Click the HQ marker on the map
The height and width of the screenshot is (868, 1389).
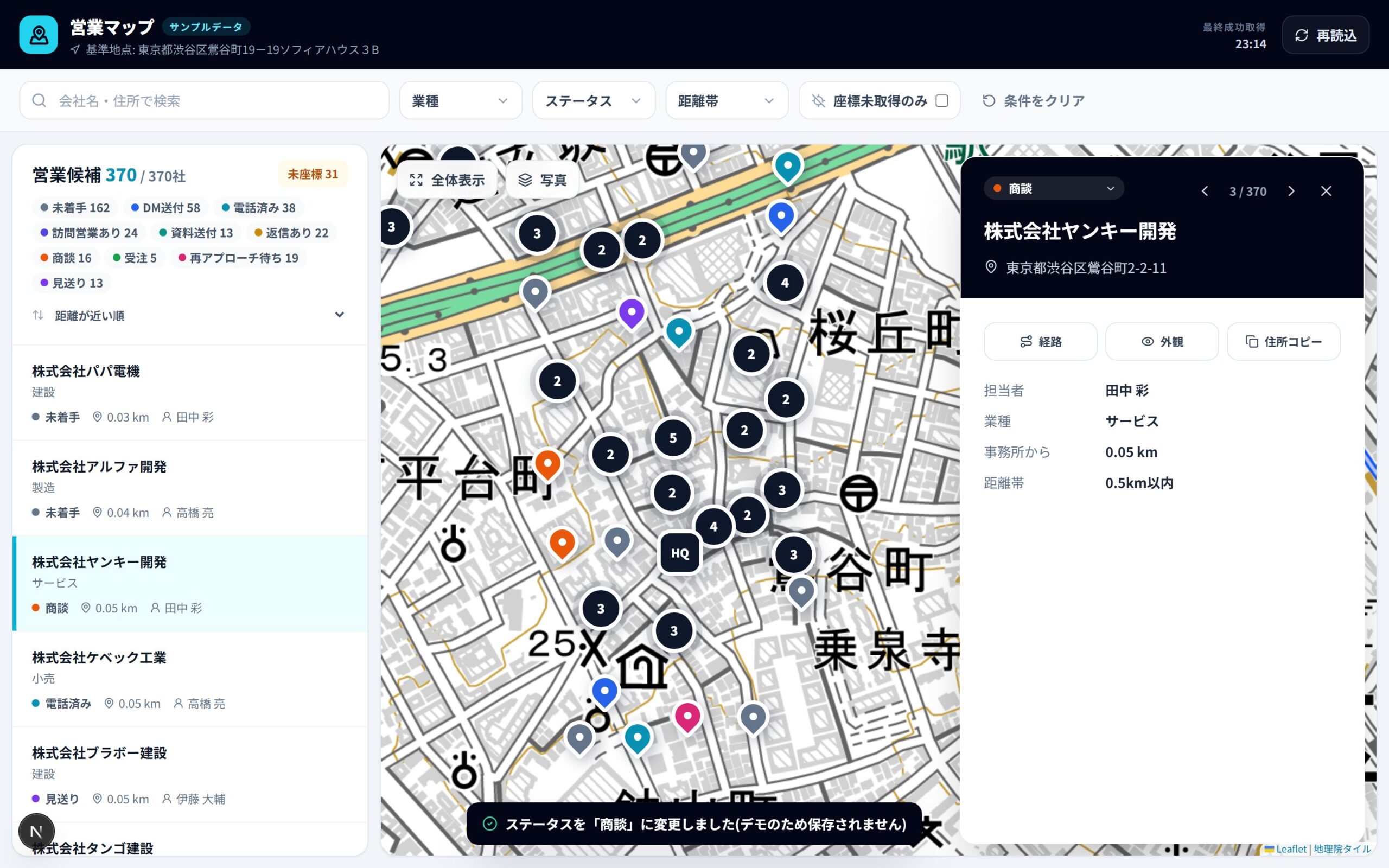pos(680,553)
